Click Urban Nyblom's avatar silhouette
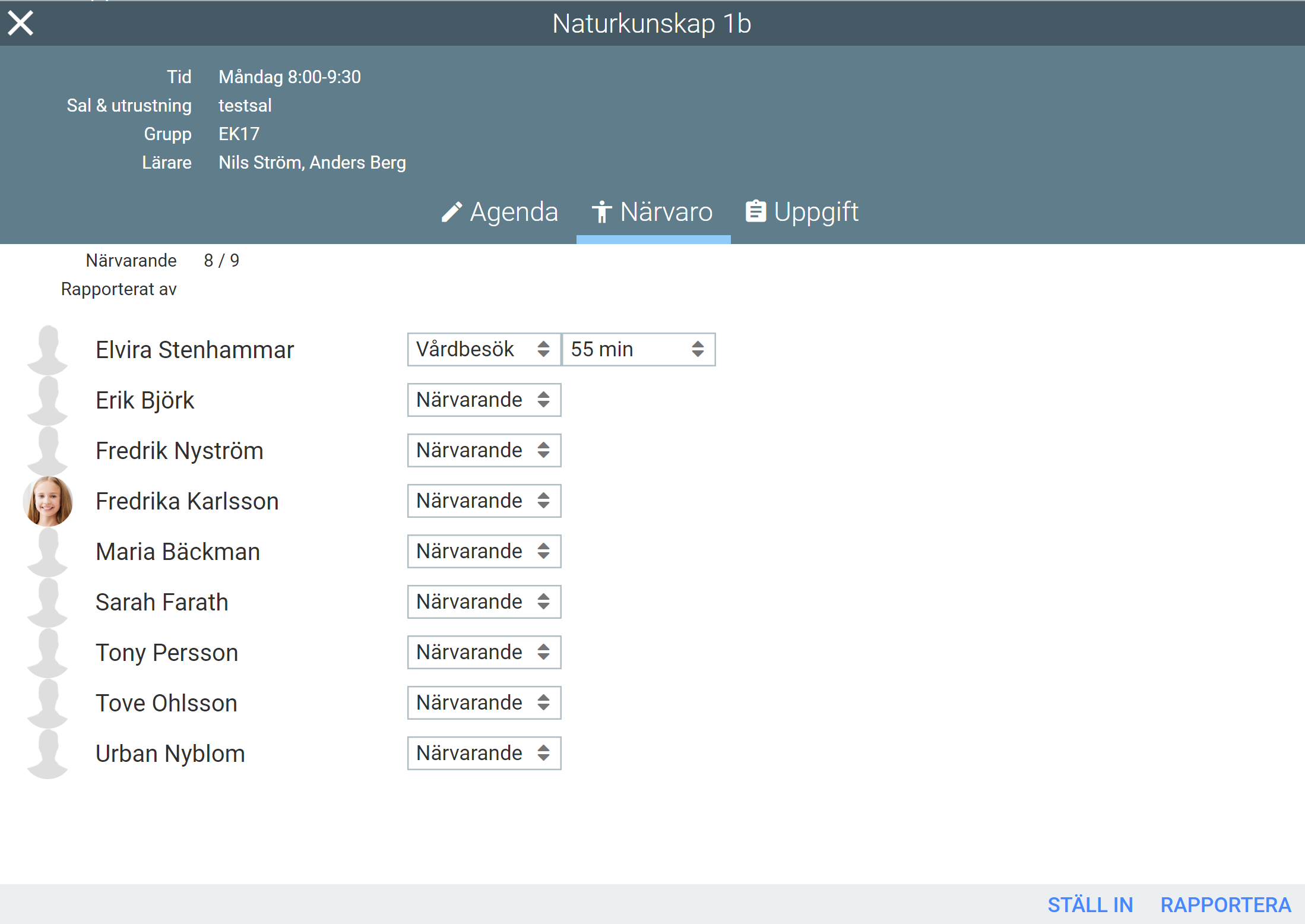 point(48,754)
